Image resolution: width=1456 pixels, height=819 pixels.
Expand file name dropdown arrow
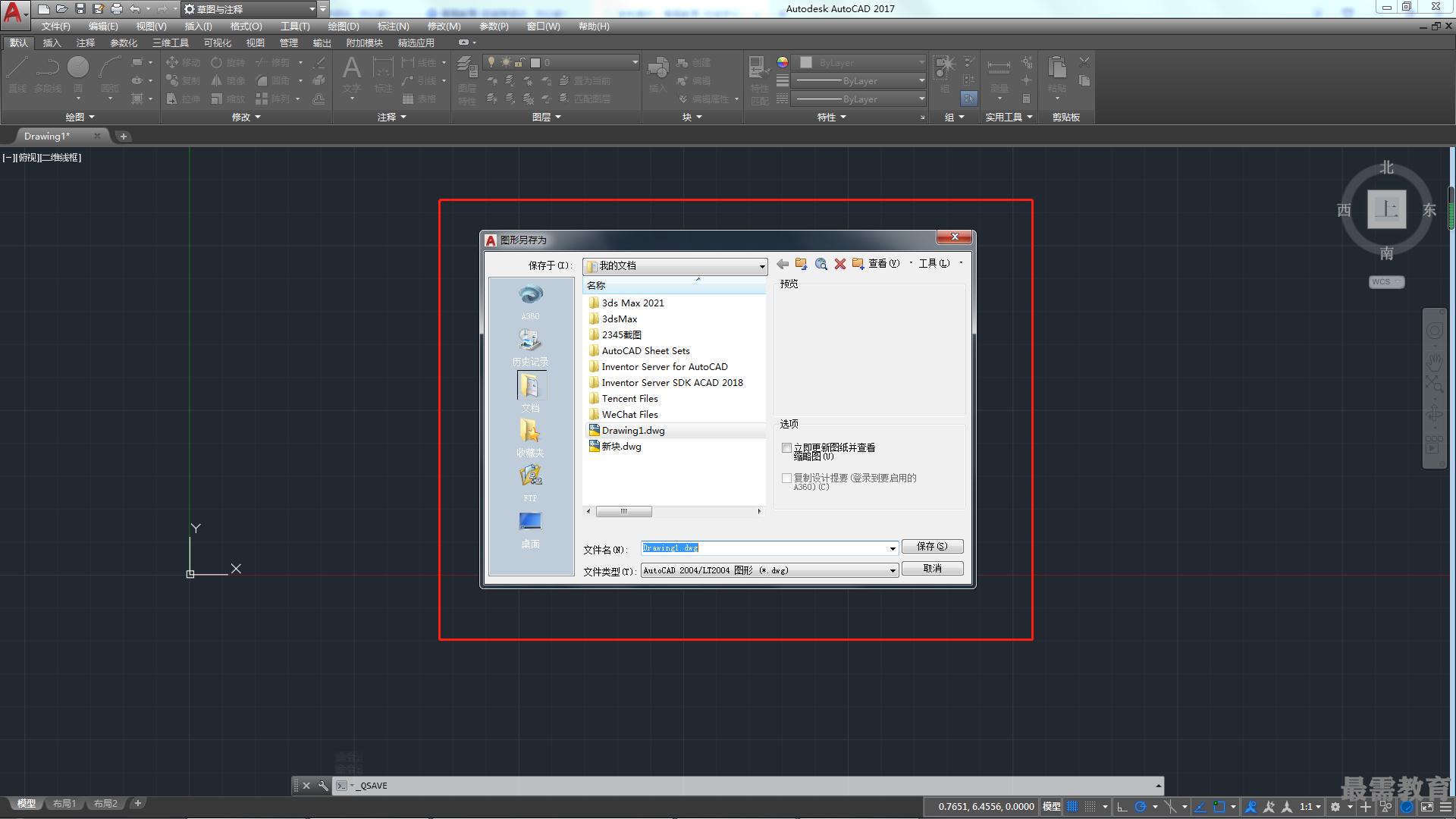893,548
